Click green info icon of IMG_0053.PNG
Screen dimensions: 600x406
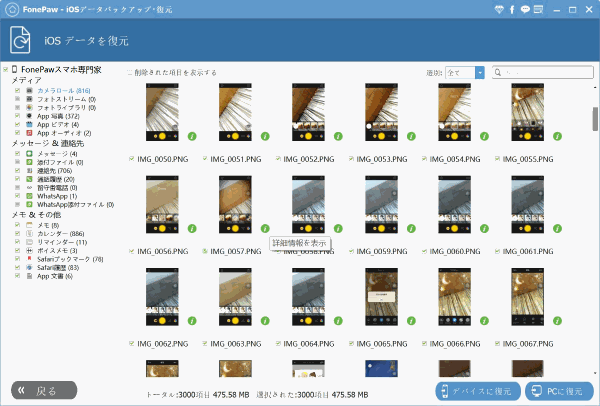[x=411, y=136]
